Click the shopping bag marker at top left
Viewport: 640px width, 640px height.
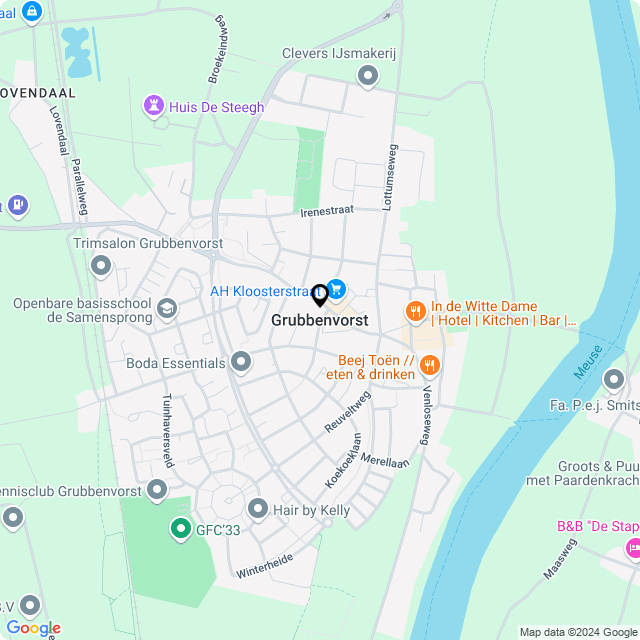coord(32,13)
